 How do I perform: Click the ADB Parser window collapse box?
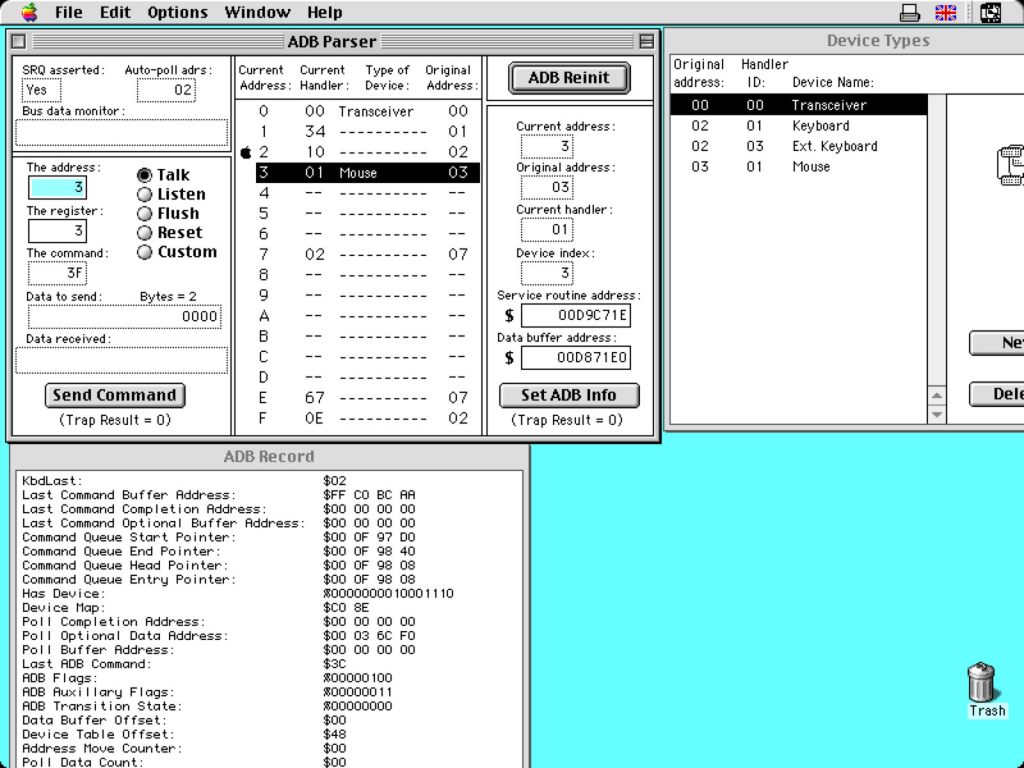[647, 42]
